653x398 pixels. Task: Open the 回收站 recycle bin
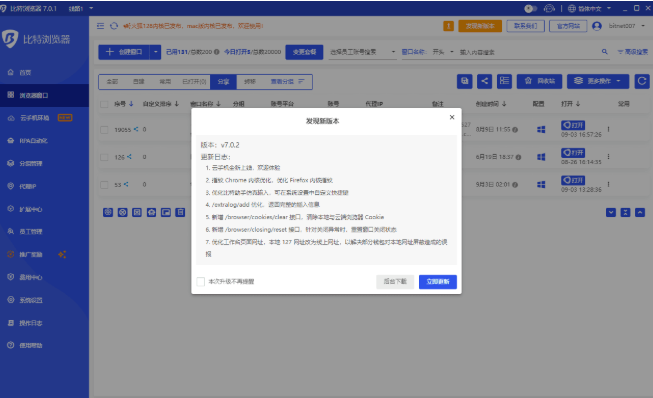point(539,81)
